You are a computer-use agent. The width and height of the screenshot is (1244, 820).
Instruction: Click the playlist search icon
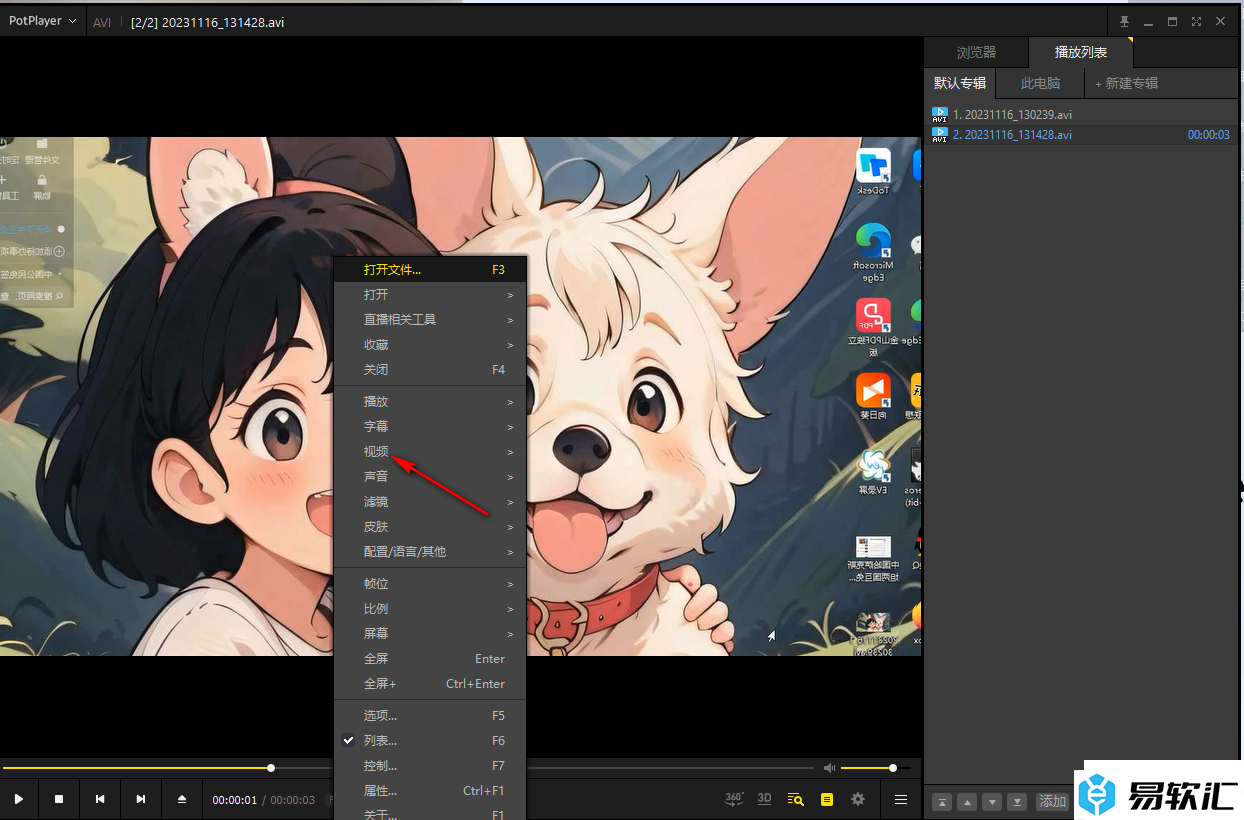[796, 799]
